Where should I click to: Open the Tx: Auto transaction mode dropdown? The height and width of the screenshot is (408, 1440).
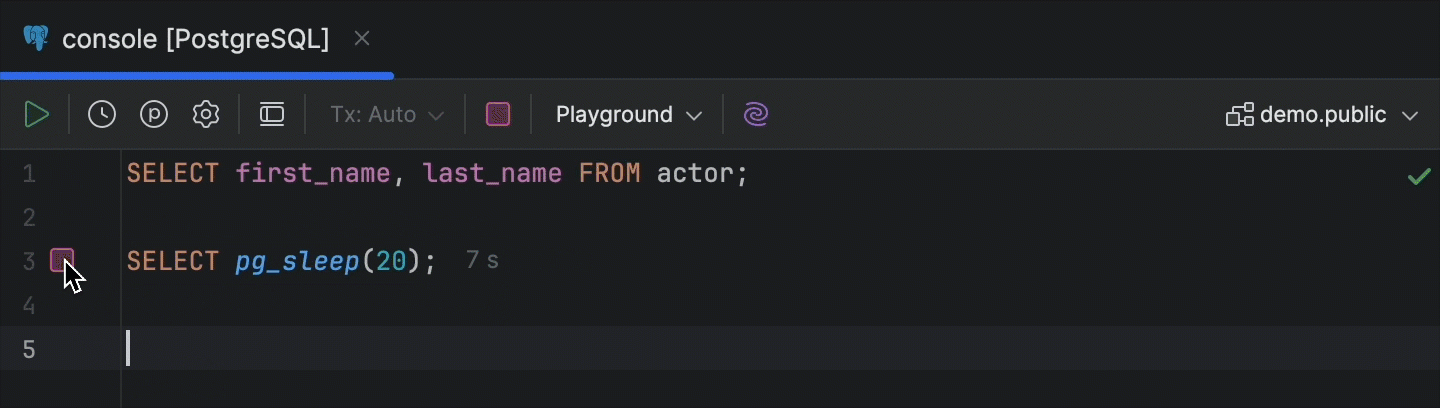pos(387,115)
